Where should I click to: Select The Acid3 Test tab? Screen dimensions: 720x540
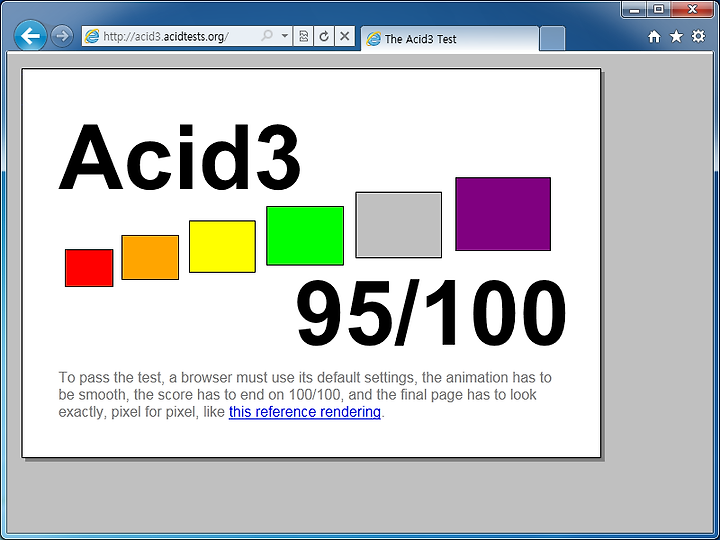pos(450,39)
